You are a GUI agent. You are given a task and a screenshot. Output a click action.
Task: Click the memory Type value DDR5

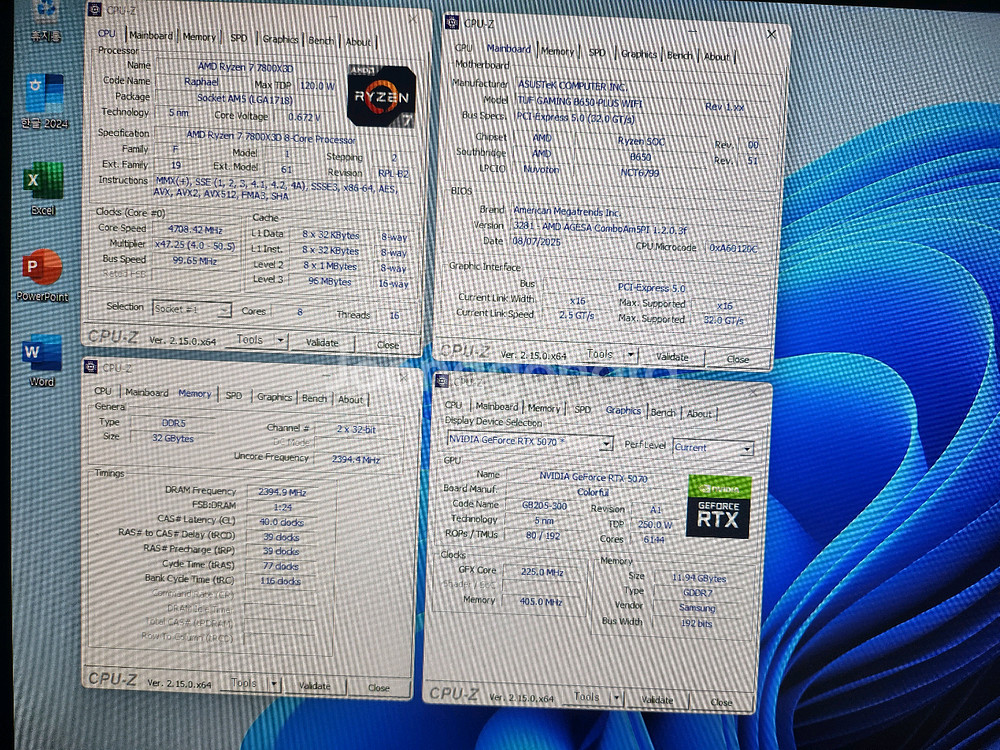click(173, 423)
